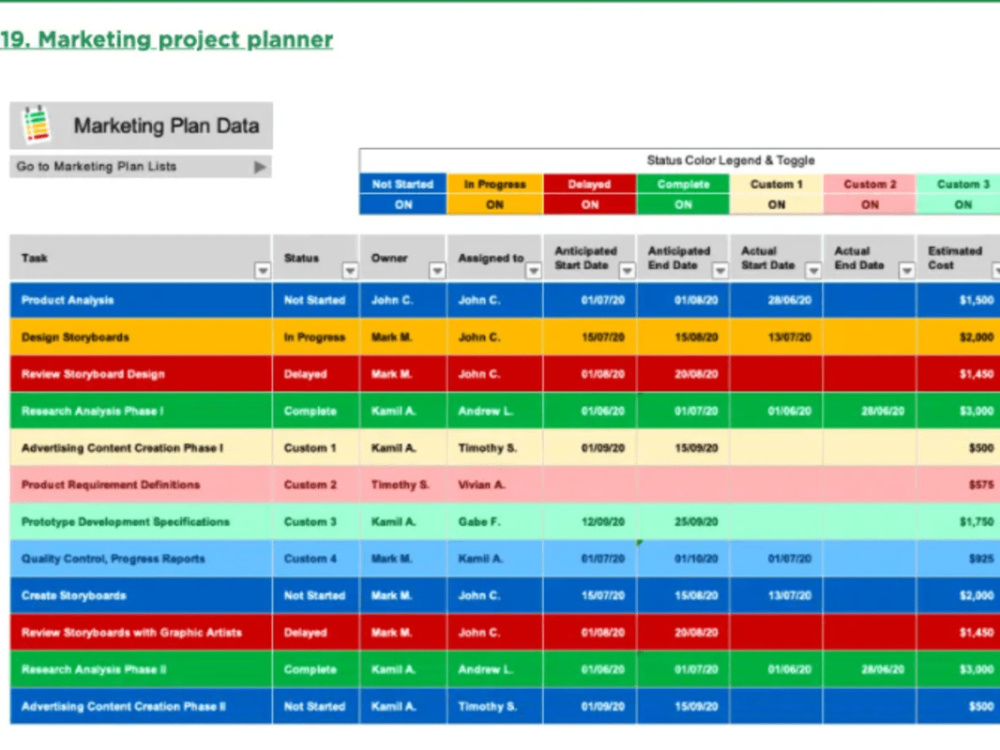
Task: Click the '01/10/20' anticipated end date
Action: (683, 559)
